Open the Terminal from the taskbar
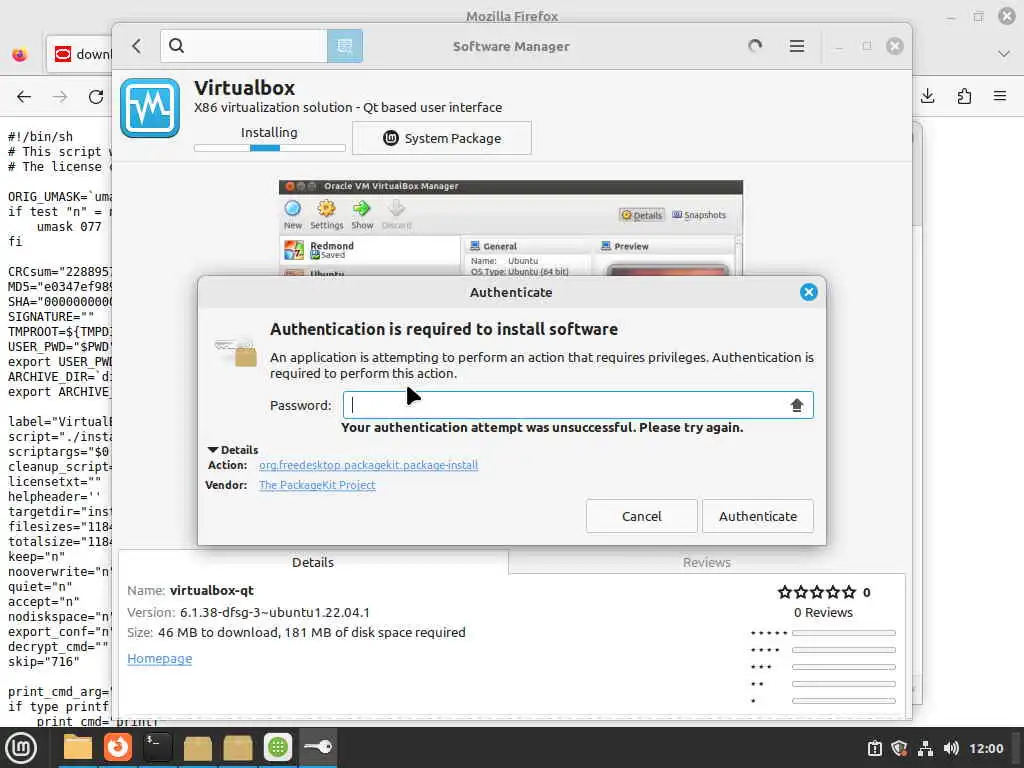 pyautogui.click(x=157, y=747)
